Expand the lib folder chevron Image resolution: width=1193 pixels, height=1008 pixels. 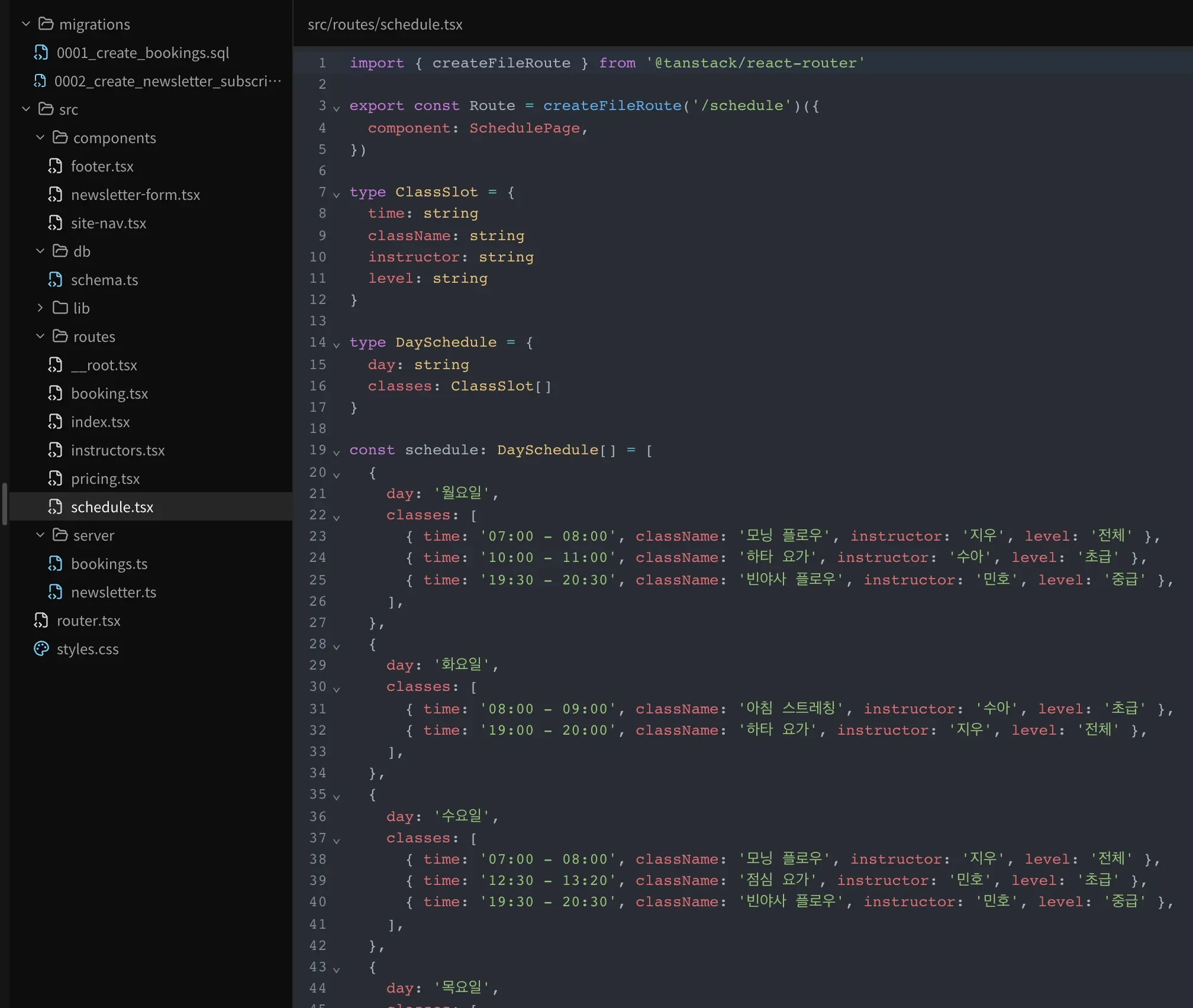coord(40,308)
